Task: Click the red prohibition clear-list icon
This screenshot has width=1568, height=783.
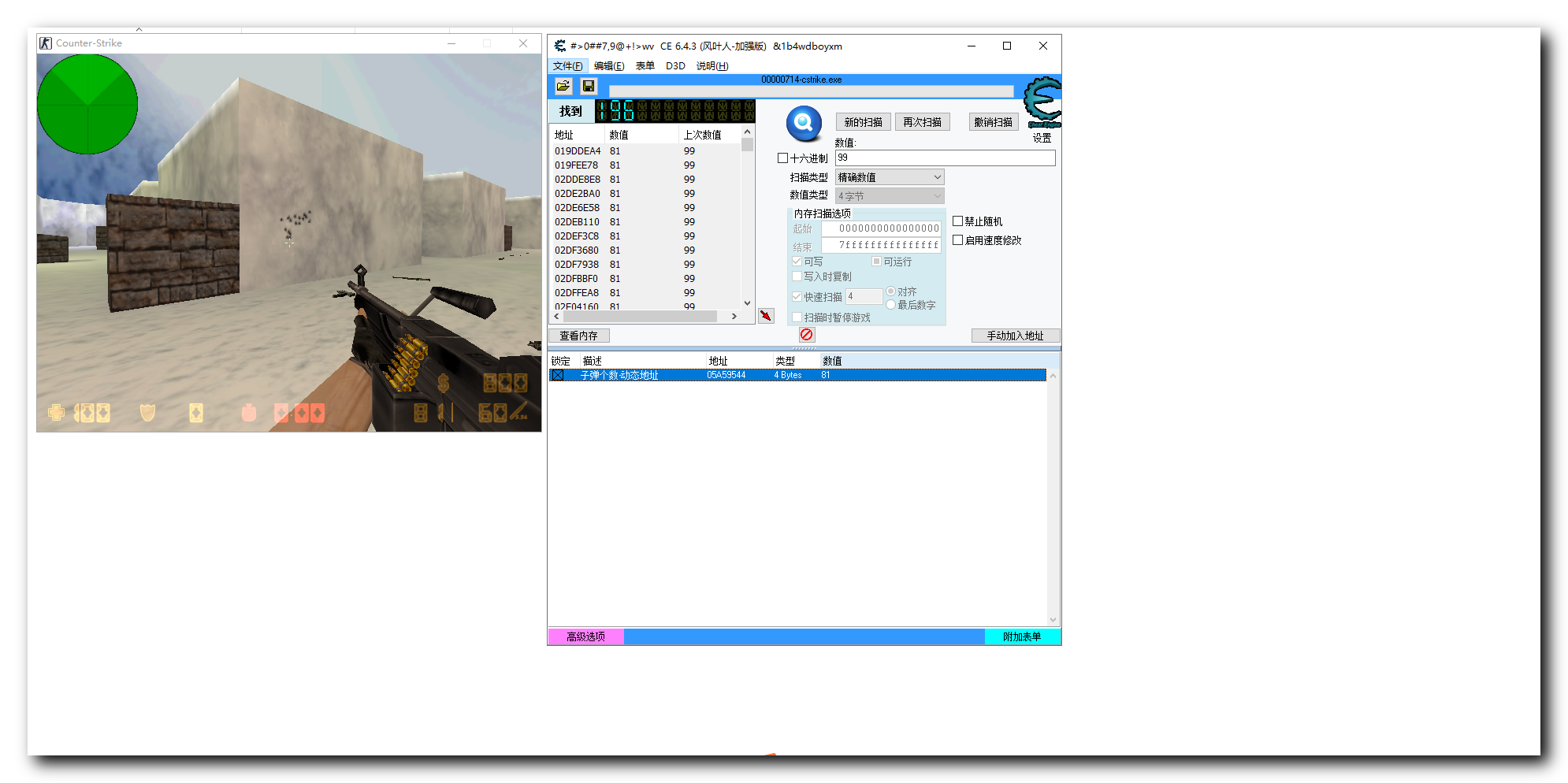Action: coord(807,335)
